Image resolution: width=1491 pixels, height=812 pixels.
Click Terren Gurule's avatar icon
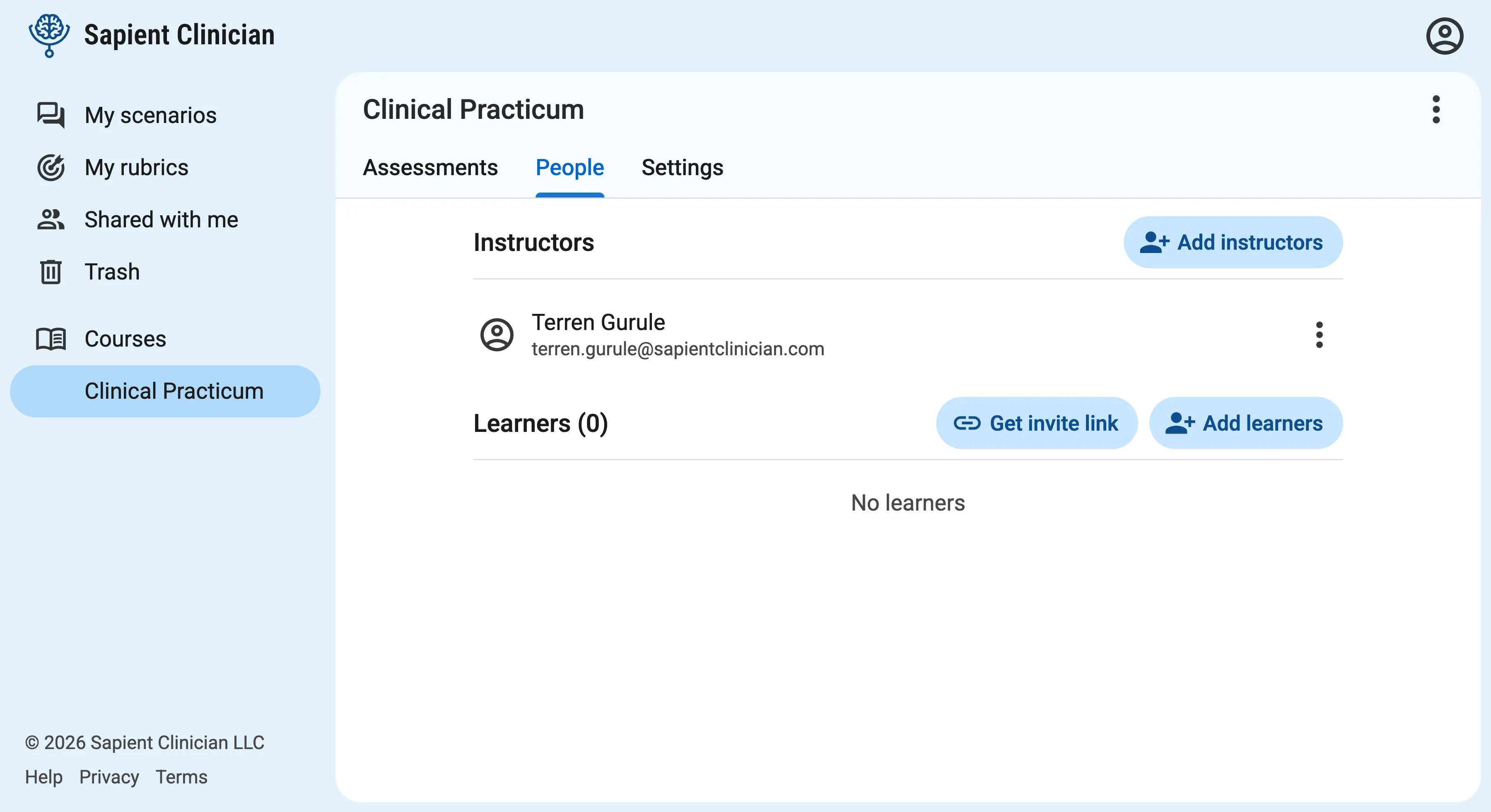[497, 335]
